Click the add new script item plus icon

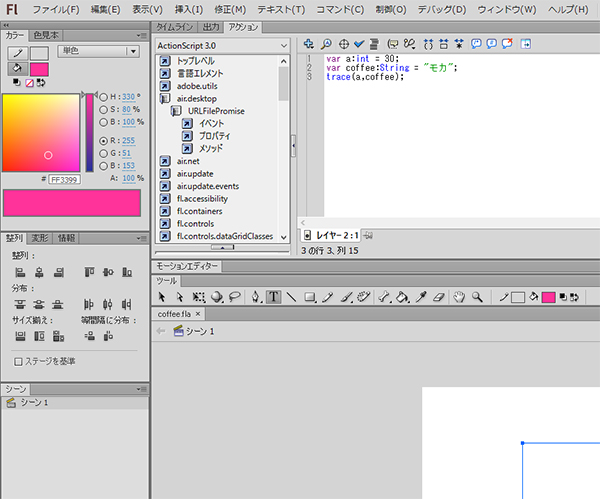[x=308, y=44]
